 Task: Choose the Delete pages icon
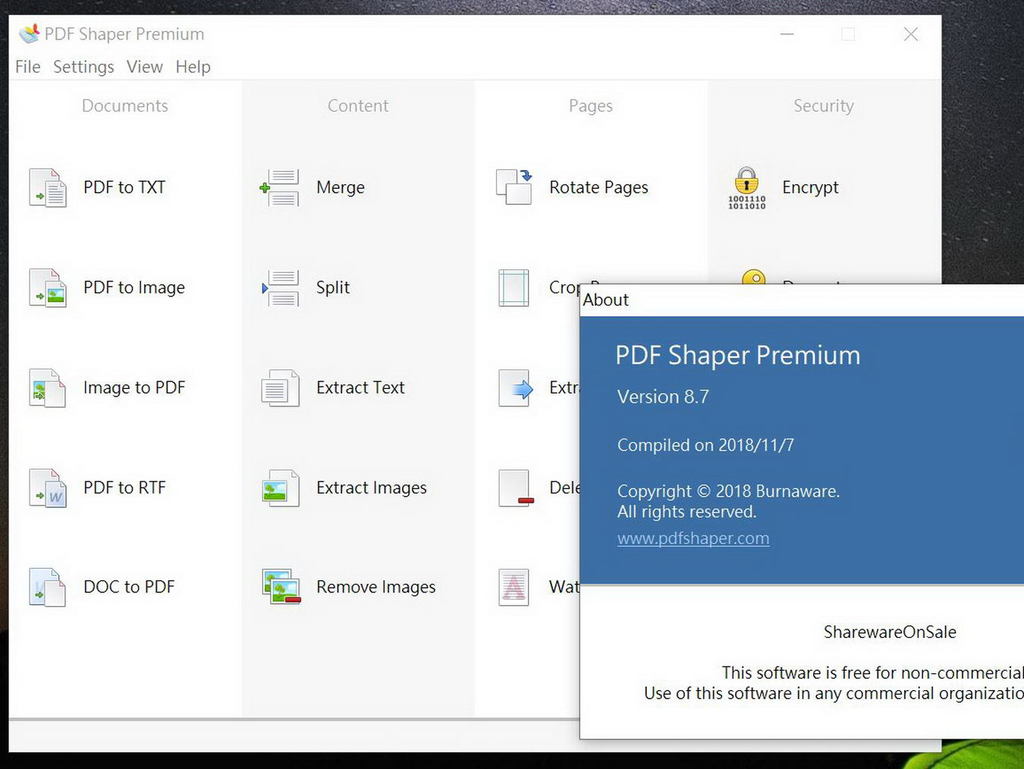pyautogui.click(x=515, y=488)
